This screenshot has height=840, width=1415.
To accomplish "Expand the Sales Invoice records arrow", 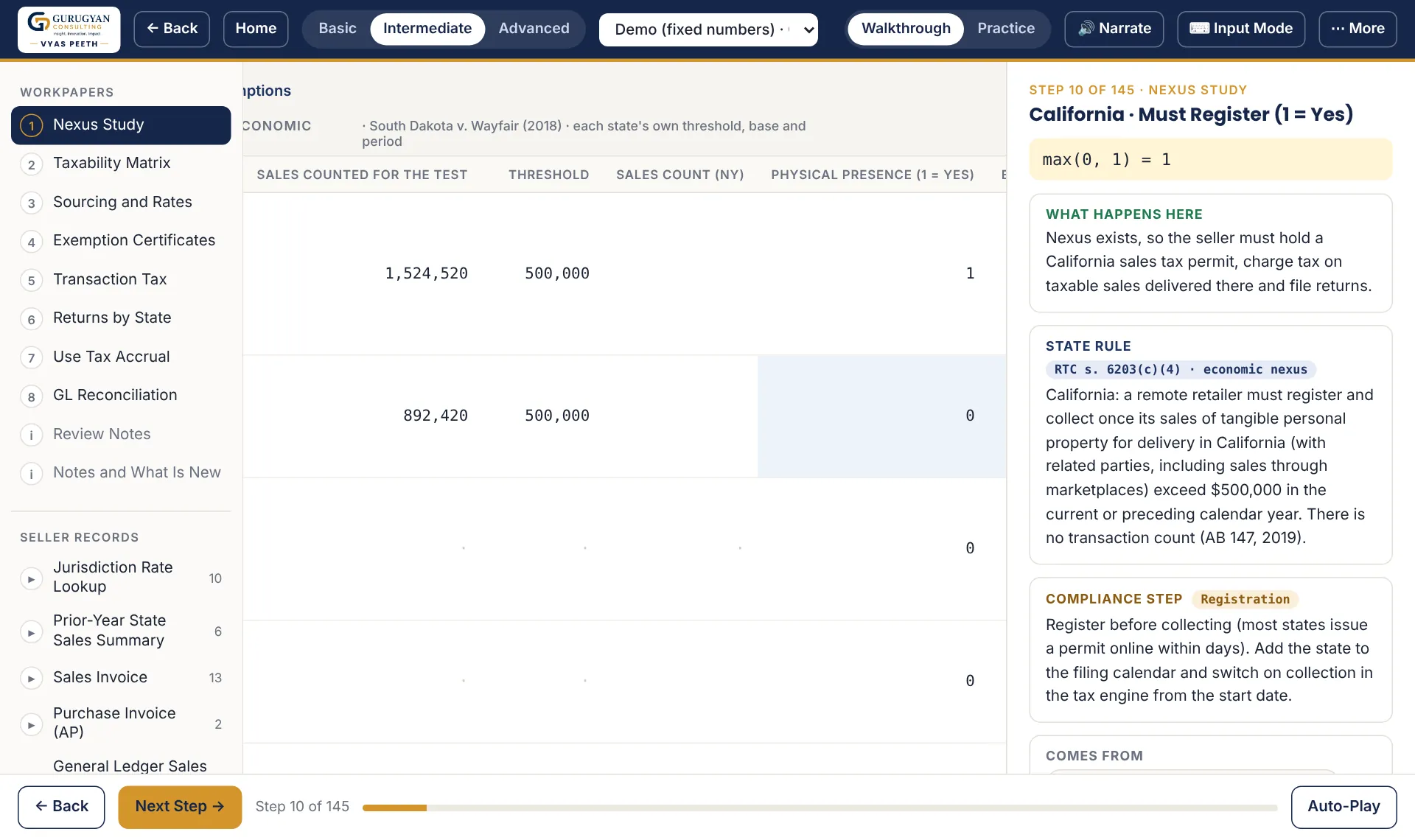I will click(31, 678).
